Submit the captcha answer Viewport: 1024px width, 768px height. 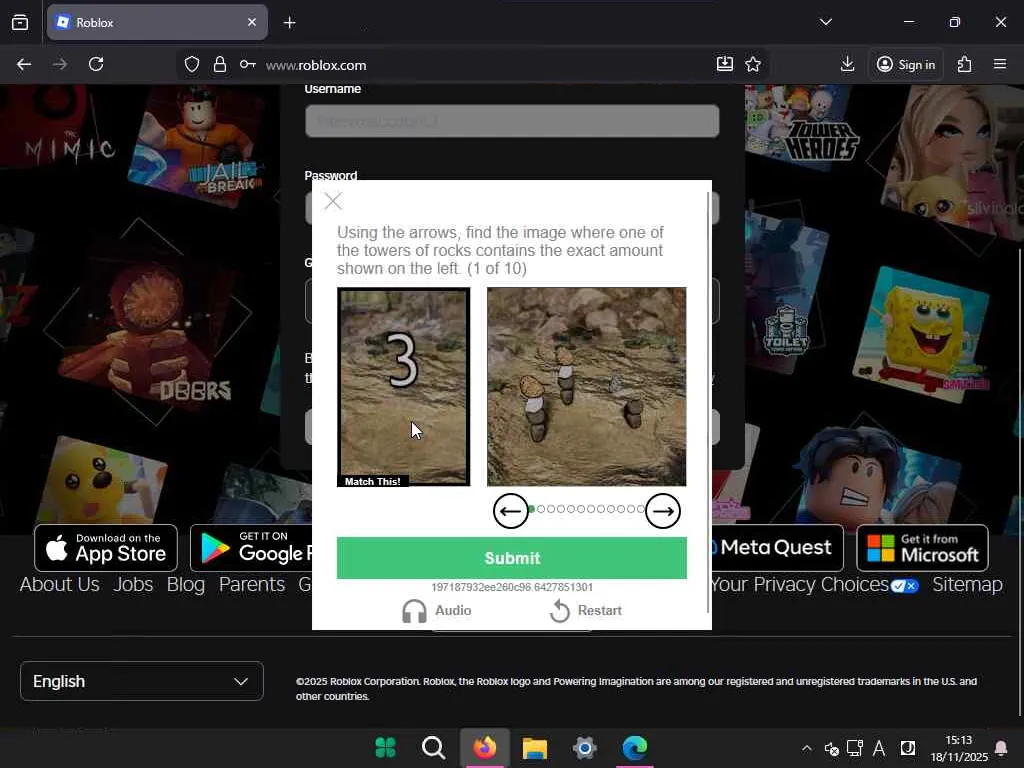point(512,558)
